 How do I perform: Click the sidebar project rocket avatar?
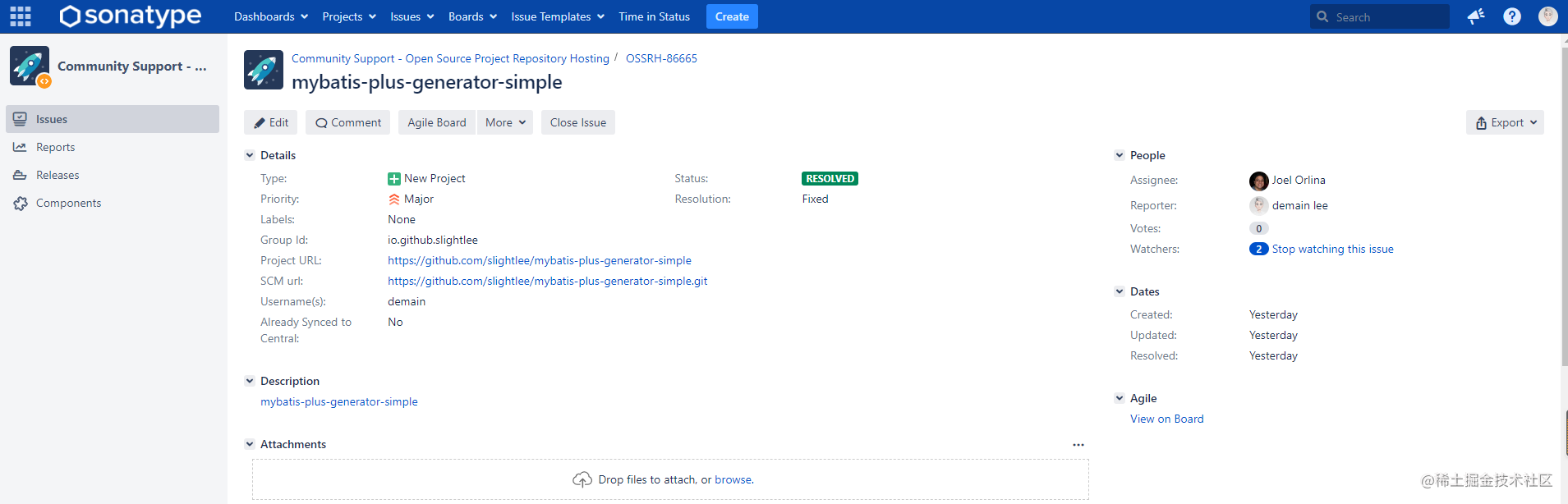tap(30, 66)
